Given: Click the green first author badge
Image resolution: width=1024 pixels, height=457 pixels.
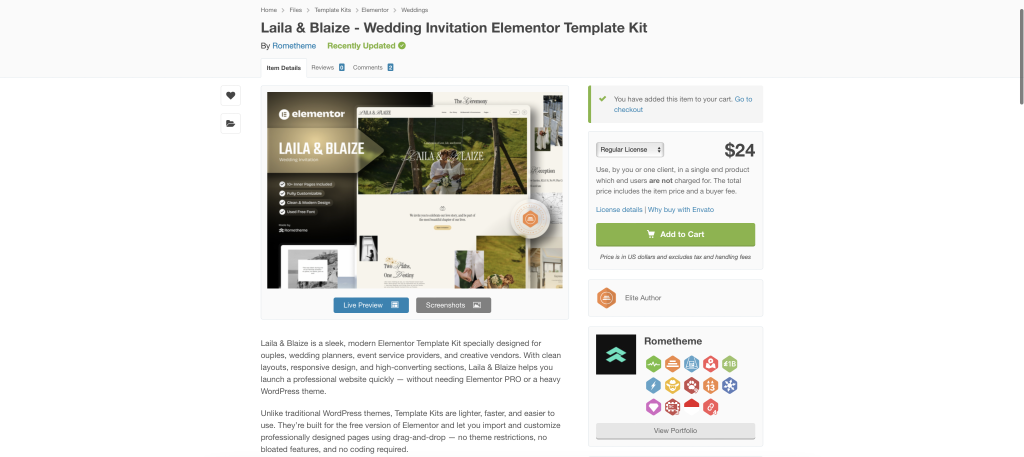Looking at the screenshot, I should coord(654,364).
